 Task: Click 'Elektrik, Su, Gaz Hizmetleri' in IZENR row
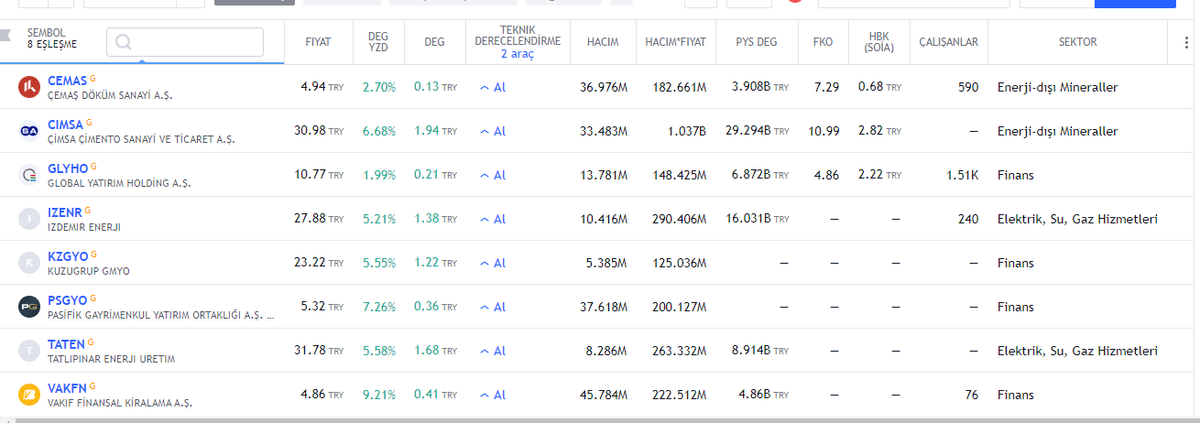(1077, 219)
